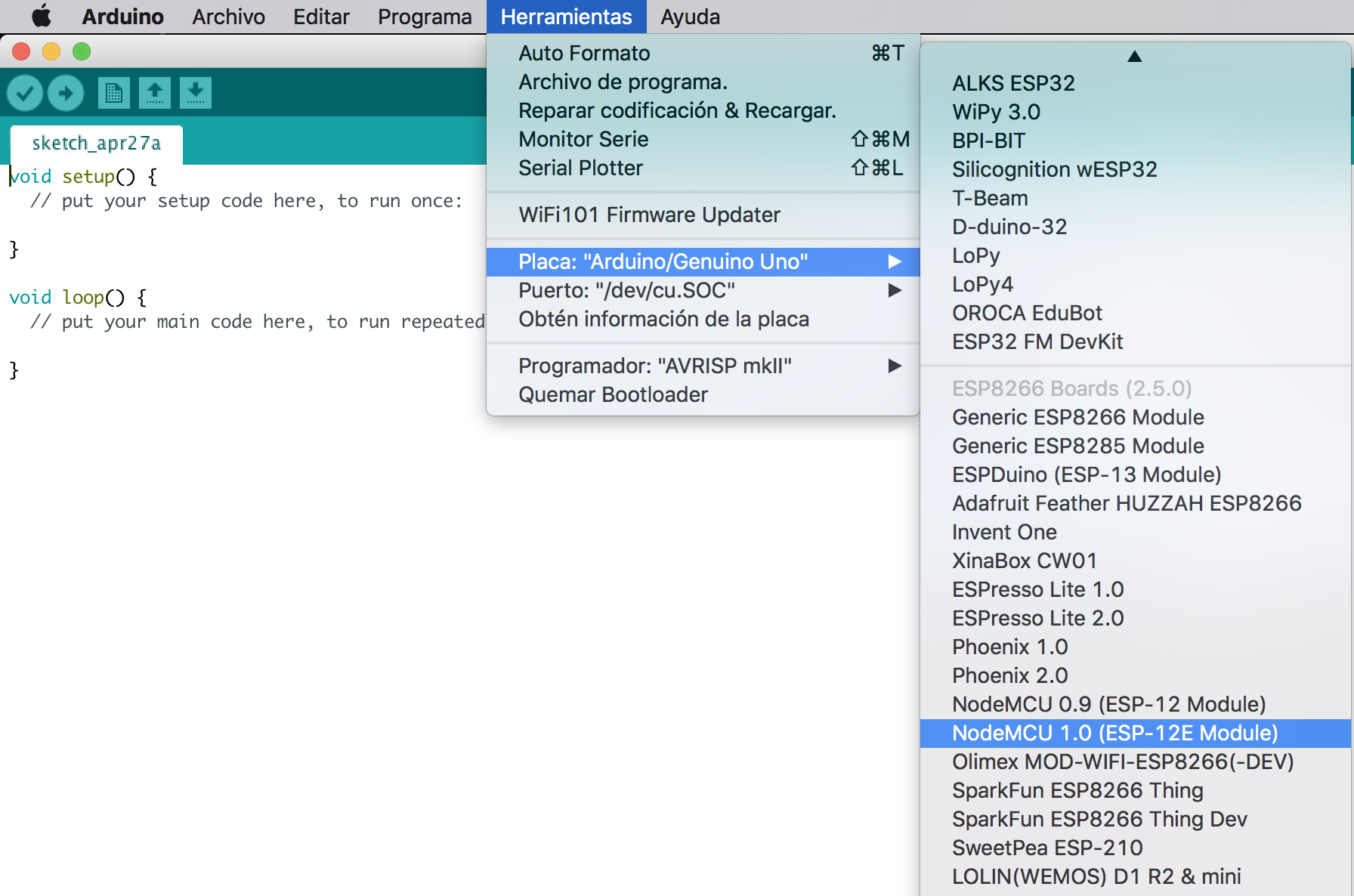Click the New sketch toolbar icon
This screenshot has width=1354, height=896.
point(114,93)
